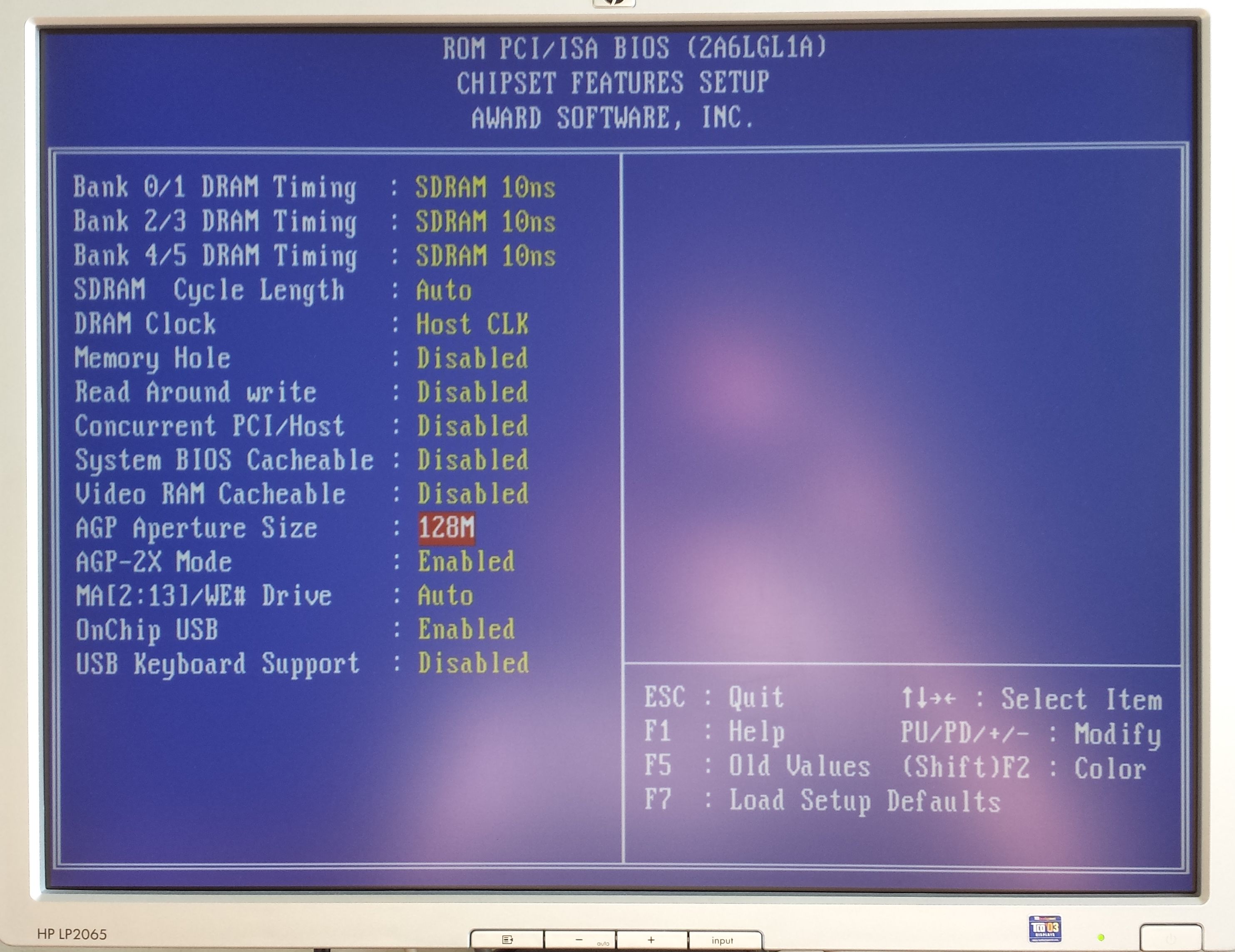Click the DRAM Clock label
The image size is (1235, 952).
click(145, 324)
